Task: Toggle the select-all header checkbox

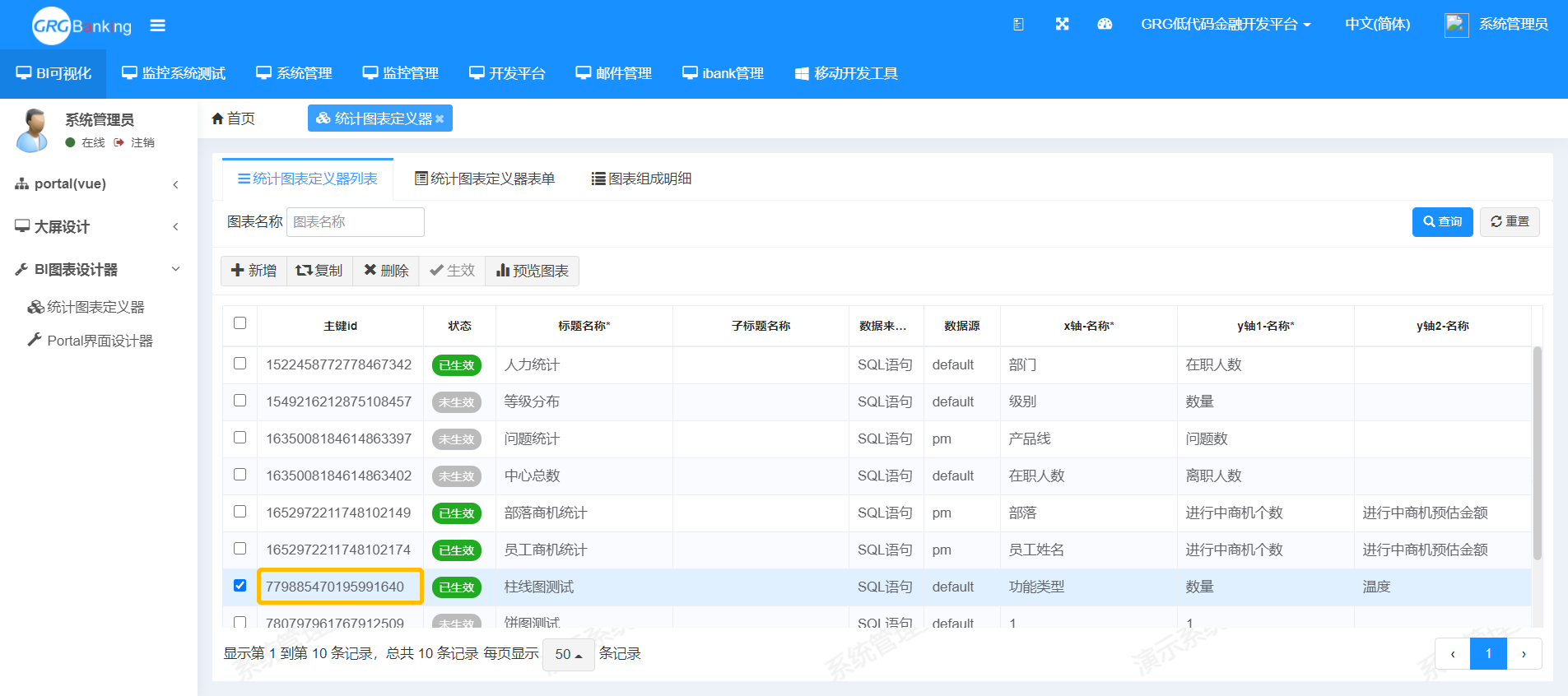Action: click(x=240, y=322)
